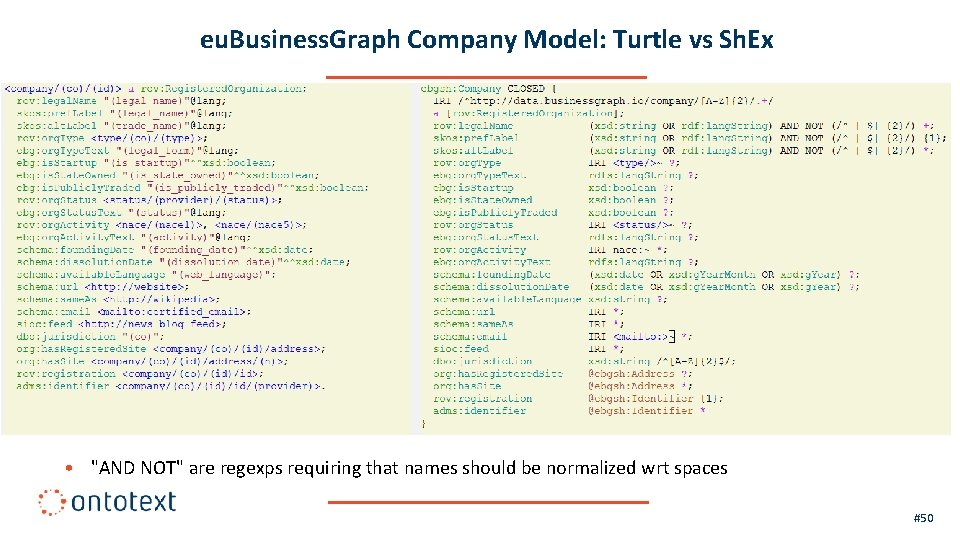Select ShEx date constraint for schema:foundingDate
This screenshot has height=540, width=960.
click(x=724, y=274)
